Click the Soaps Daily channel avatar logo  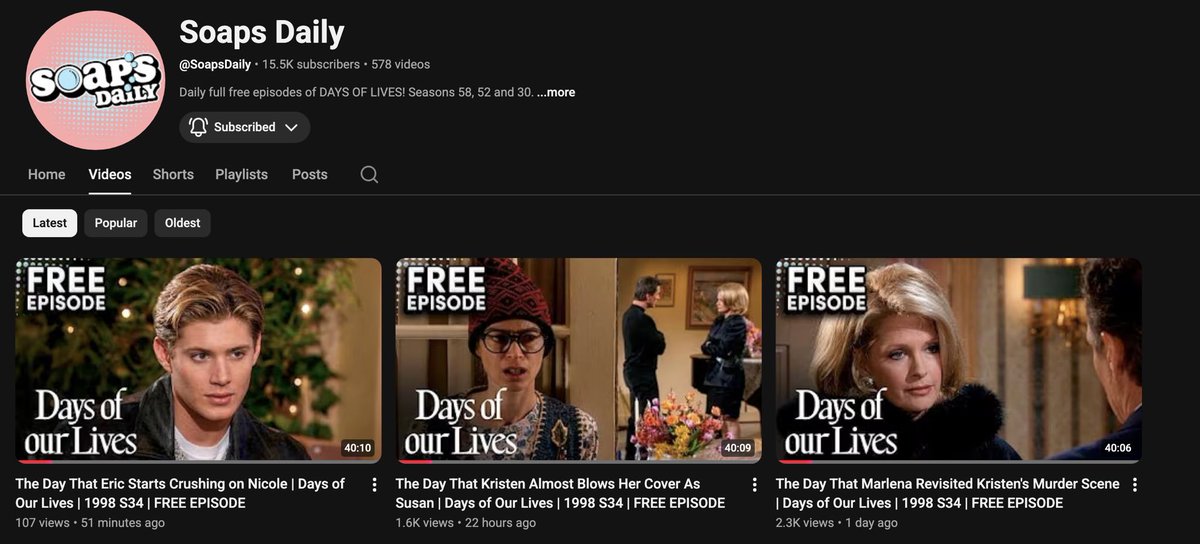pyautogui.click(x=96, y=80)
